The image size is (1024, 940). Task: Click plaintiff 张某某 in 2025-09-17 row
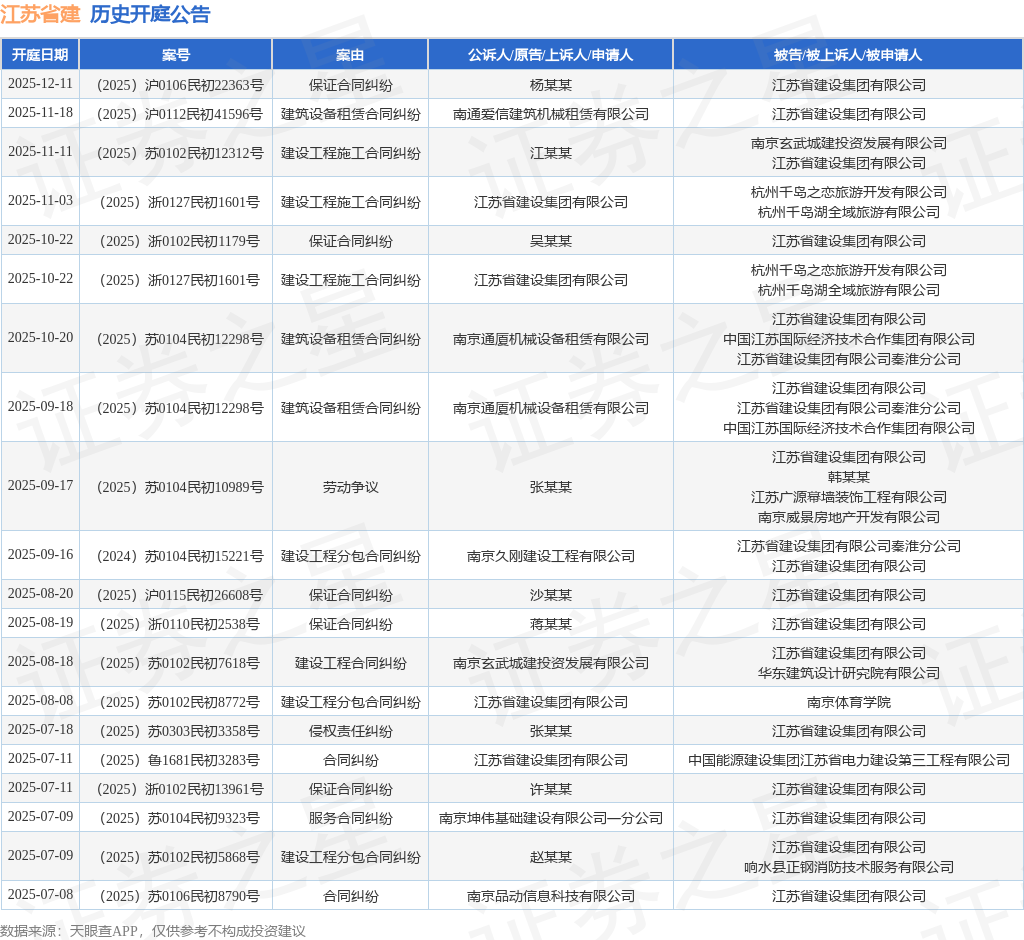click(551, 487)
